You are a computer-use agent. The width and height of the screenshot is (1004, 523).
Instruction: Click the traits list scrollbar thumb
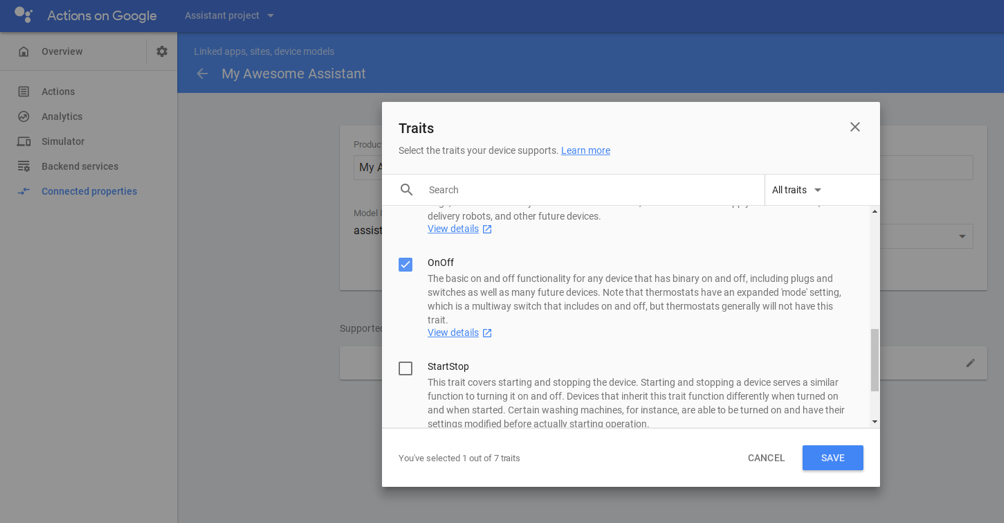[x=875, y=360]
